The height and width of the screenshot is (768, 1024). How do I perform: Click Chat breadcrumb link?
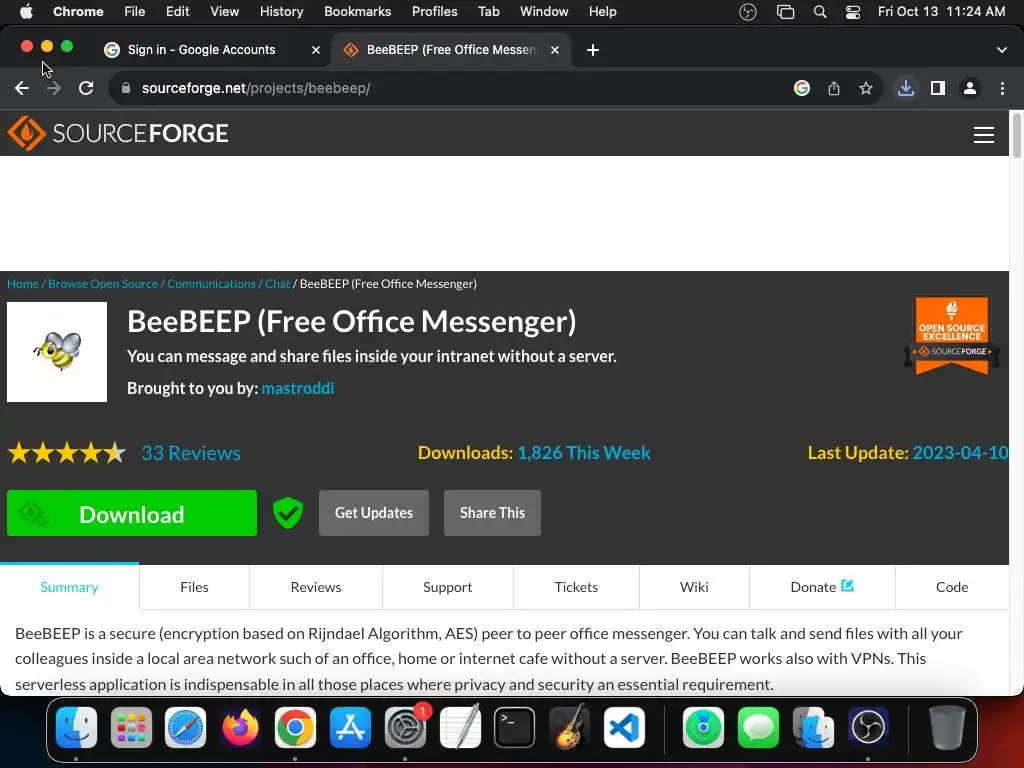pos(278,283)
